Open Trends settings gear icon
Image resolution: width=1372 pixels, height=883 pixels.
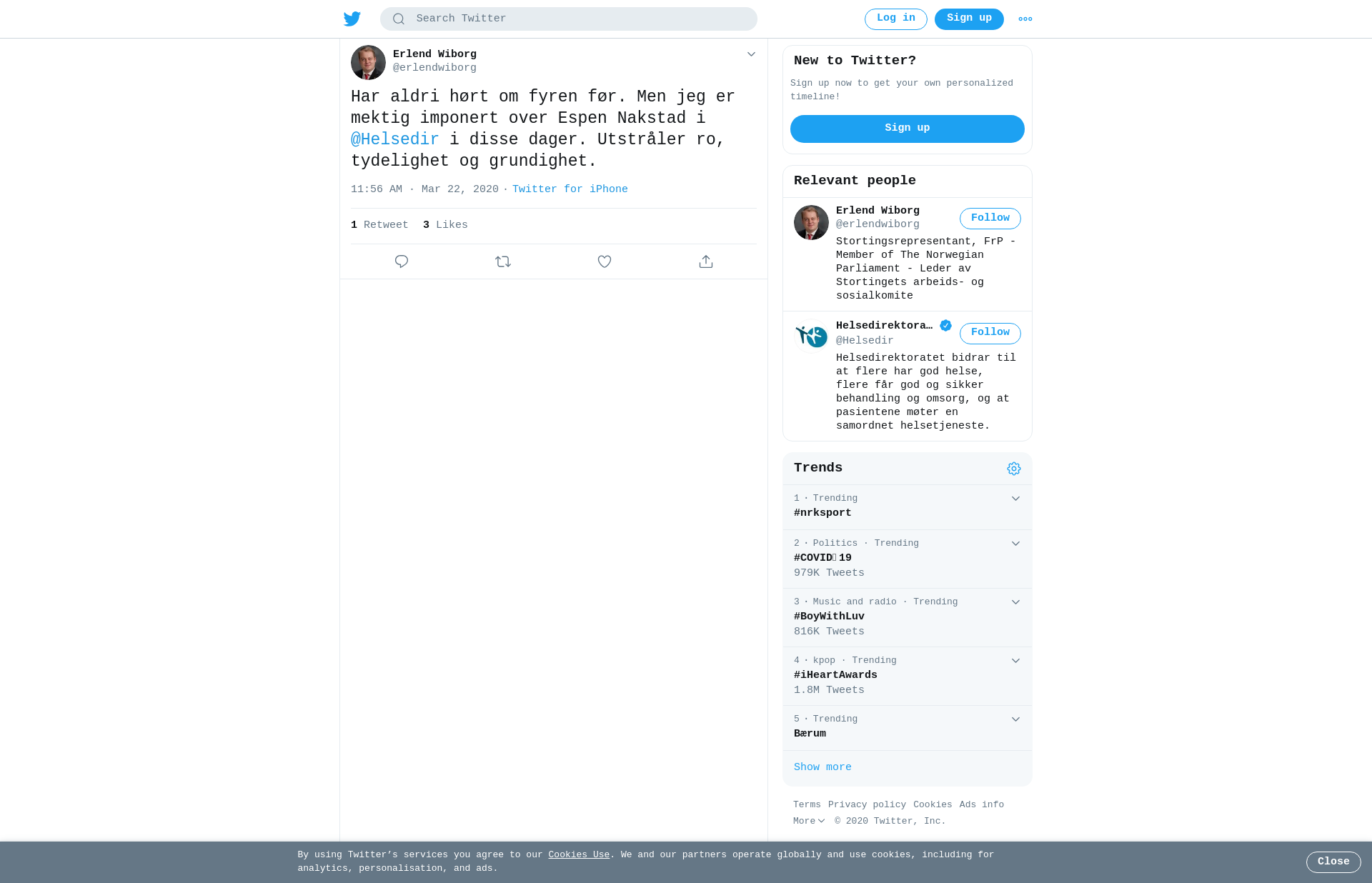(1014, 469)
